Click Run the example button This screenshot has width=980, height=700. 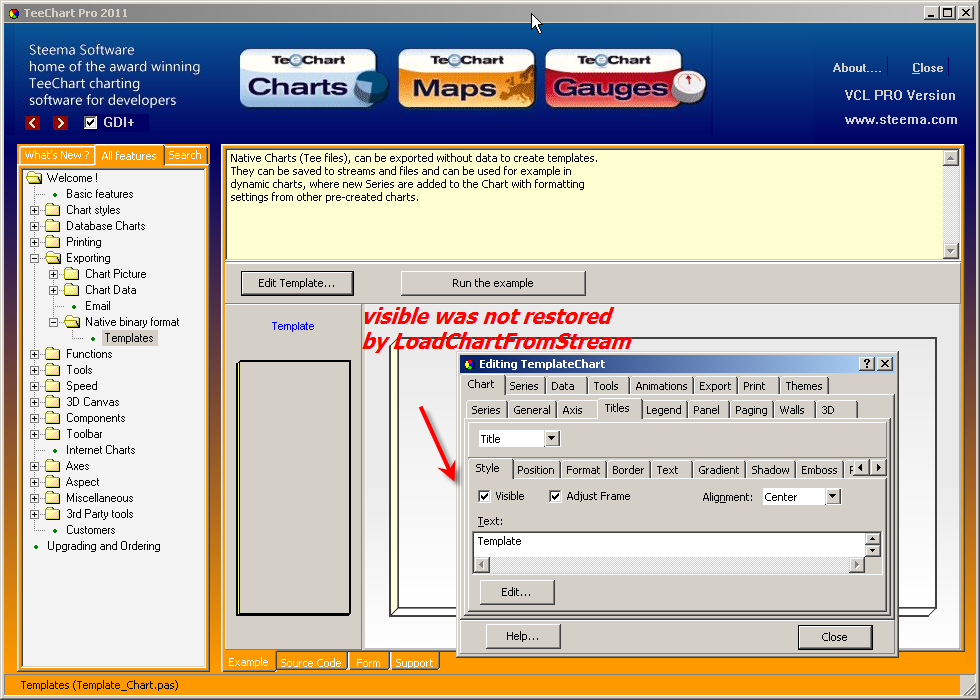tap(493, 283)
